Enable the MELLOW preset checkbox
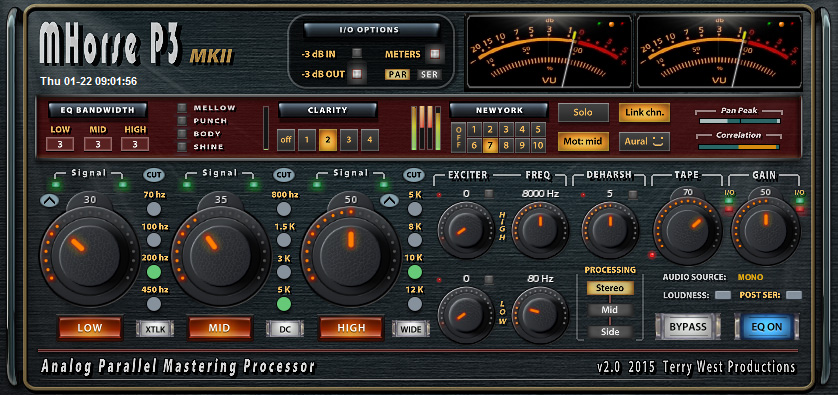This screenshot has height=395, width=838. pyautogui.click(x=182, y=107)
